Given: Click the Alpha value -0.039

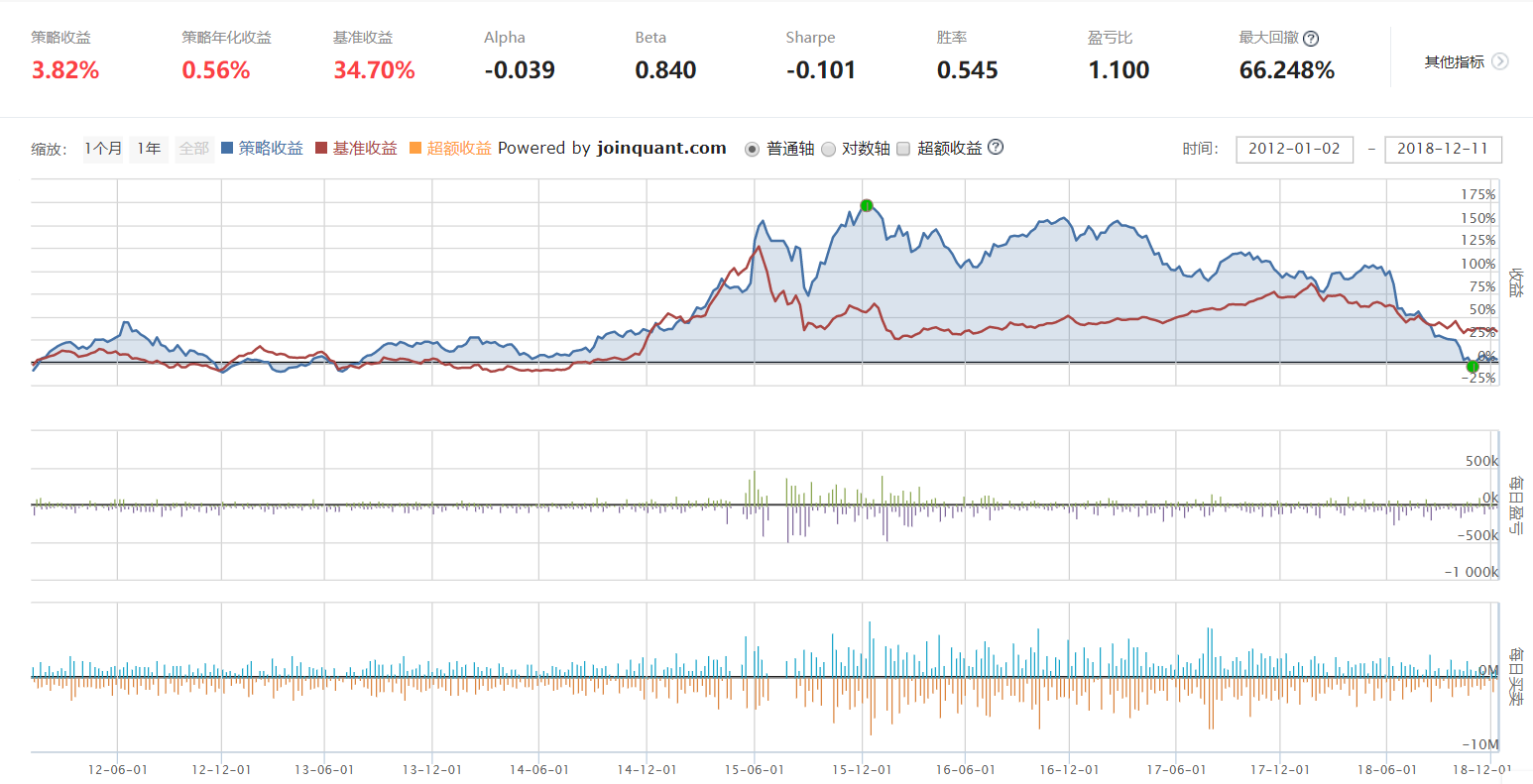Looking at the screenshot, I should 520,70.
